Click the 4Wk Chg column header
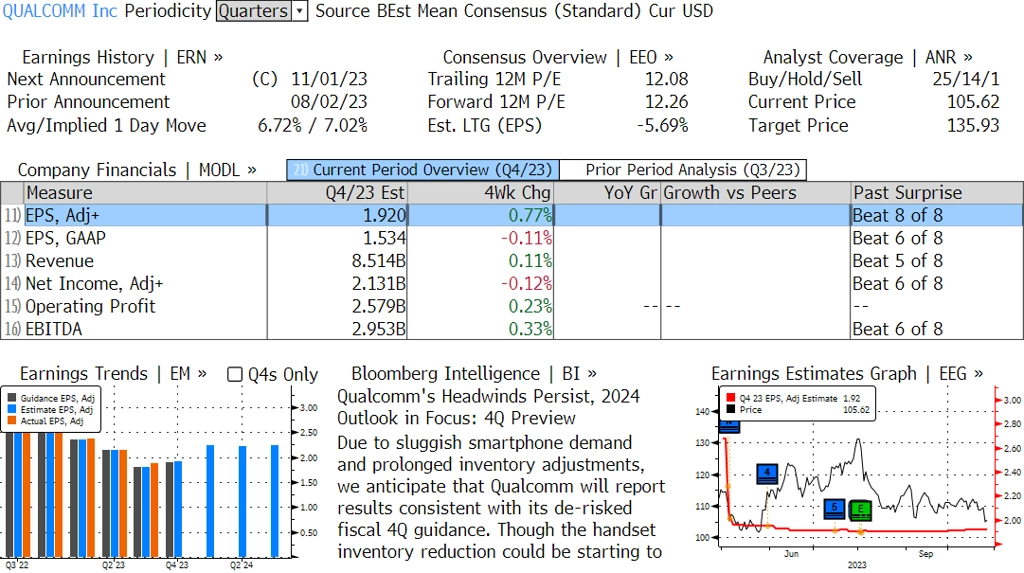 click(481, 193)
